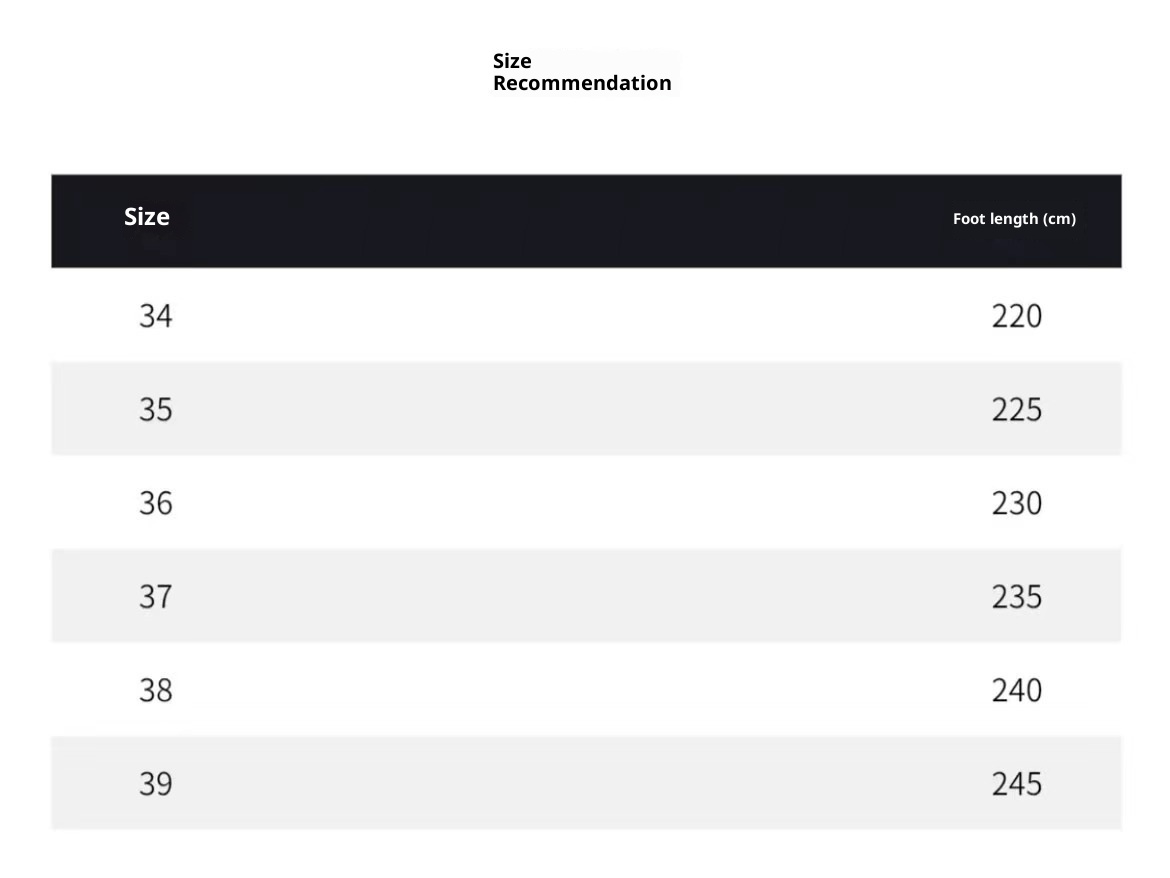Select the 225 foot length value
The height and width of the screenshot is (878, 1170).
[x=1017, y=409]
